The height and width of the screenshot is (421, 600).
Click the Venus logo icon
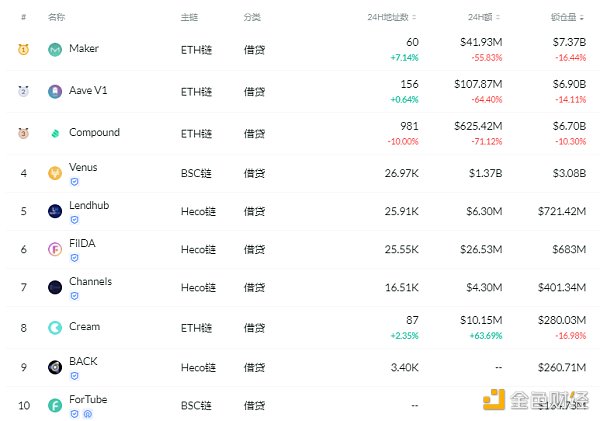(55, 173)
